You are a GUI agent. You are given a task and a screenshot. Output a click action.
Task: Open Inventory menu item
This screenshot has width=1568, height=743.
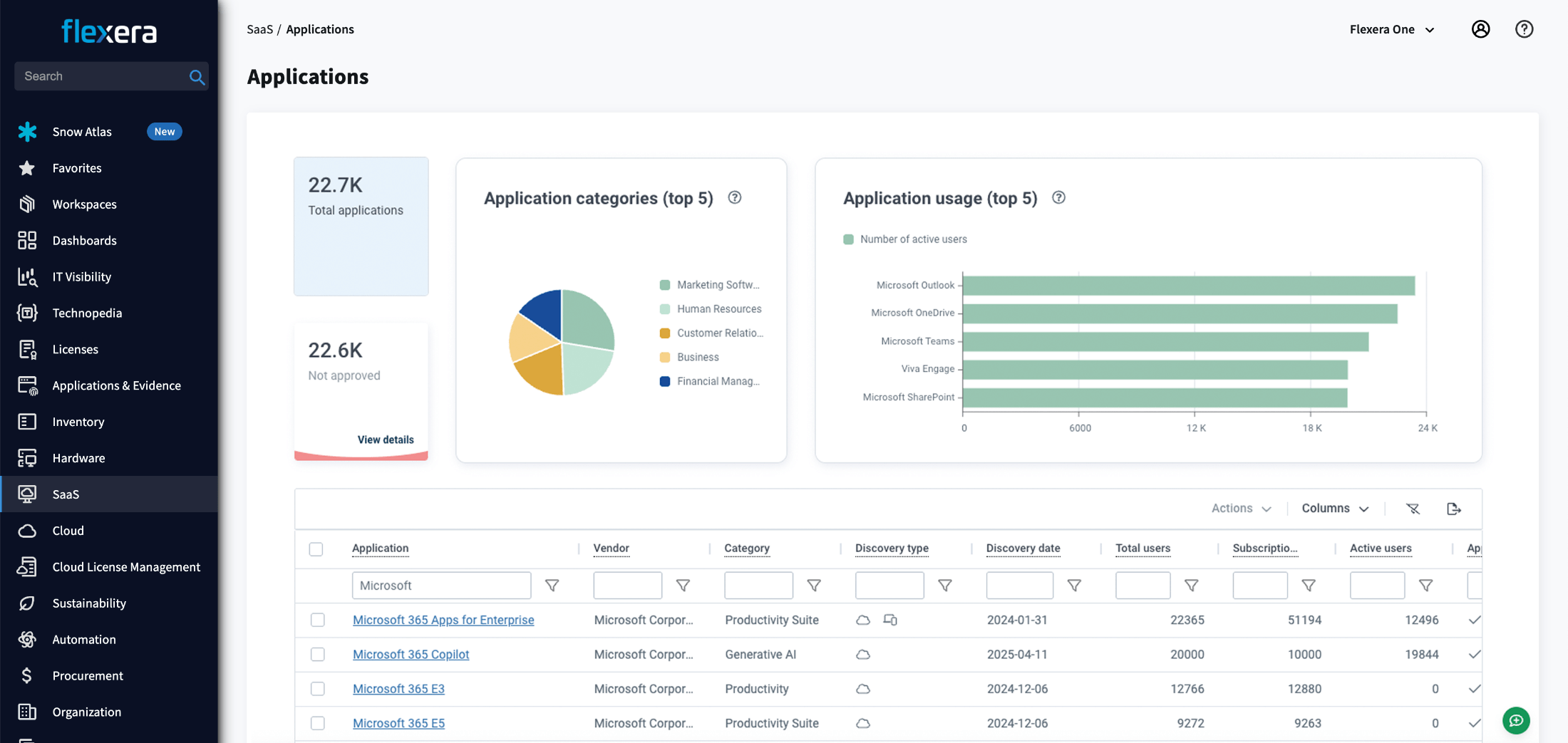78,422
